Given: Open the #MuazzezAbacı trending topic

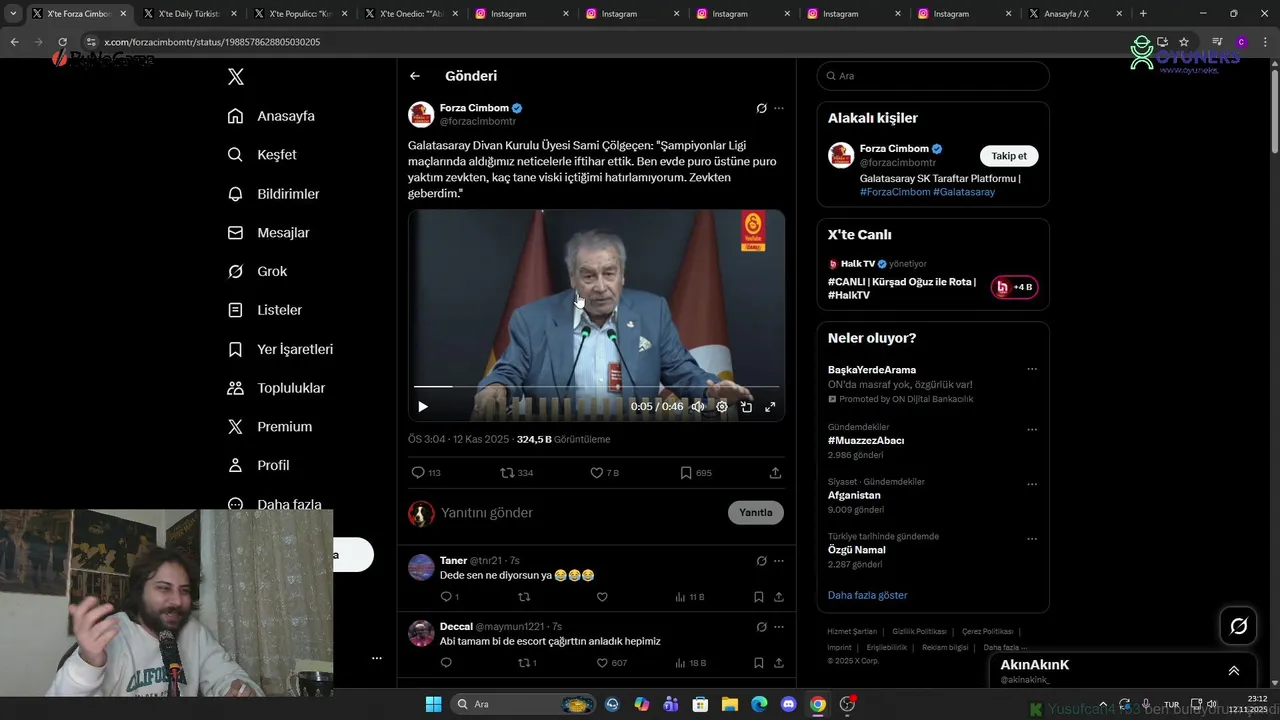Looking at the screenshot, I should 866,440.
